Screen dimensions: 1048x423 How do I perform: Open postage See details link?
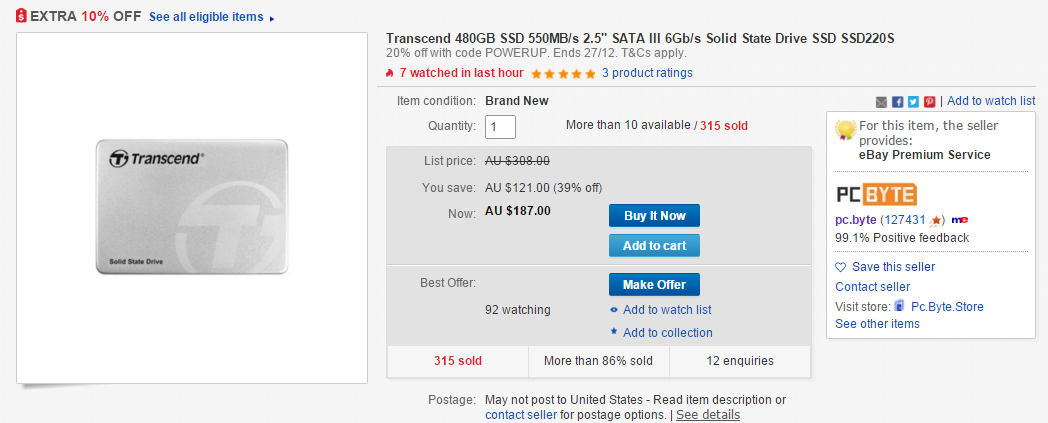pyautogui.click(x=708, y=415)
